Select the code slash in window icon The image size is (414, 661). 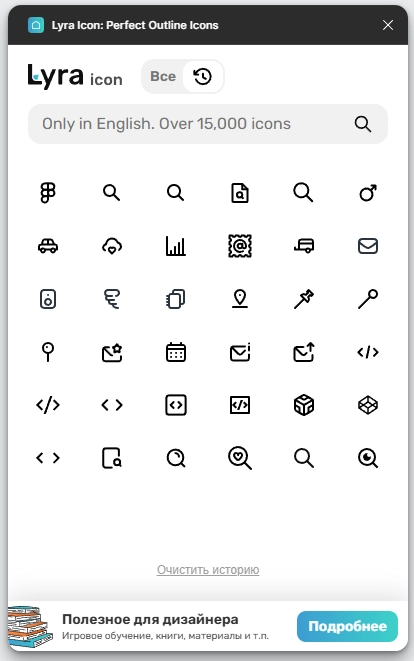click(x=240, y=405)
